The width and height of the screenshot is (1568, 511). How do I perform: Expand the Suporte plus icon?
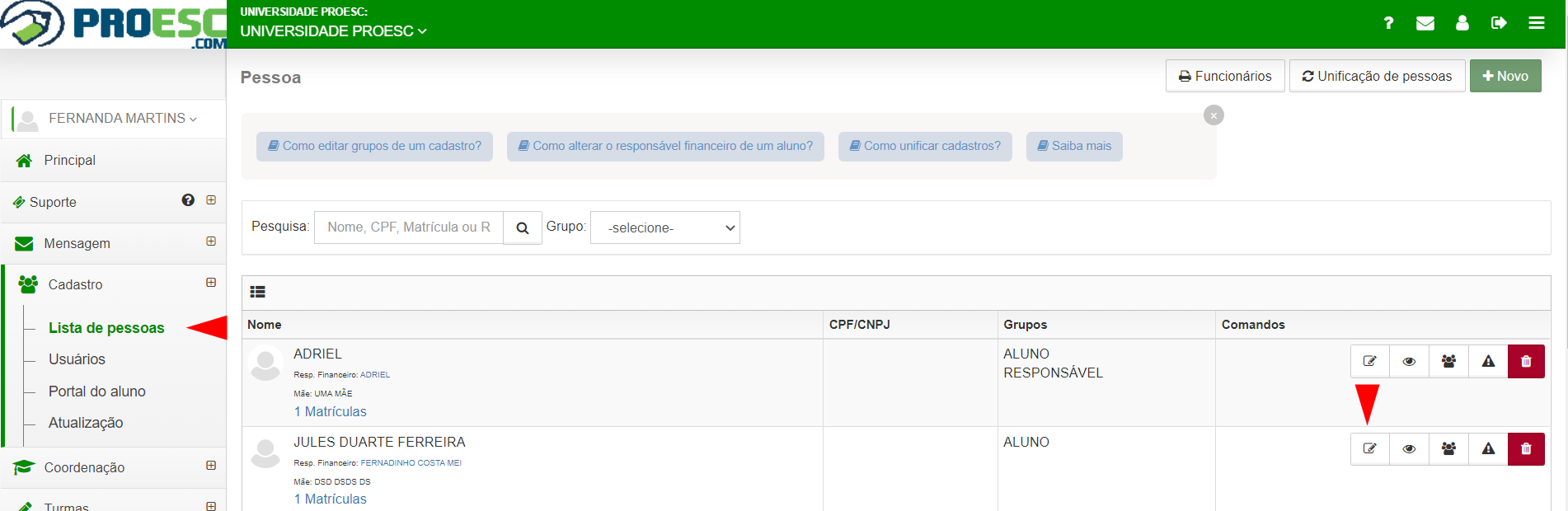(211, 200)
